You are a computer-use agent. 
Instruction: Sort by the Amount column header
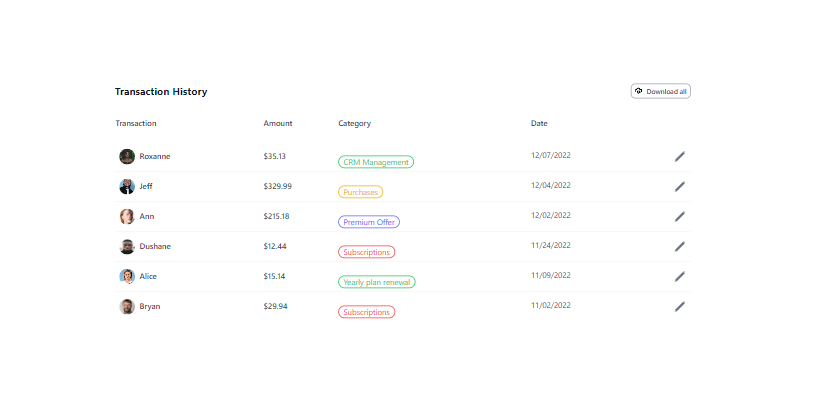pos(278,124)
